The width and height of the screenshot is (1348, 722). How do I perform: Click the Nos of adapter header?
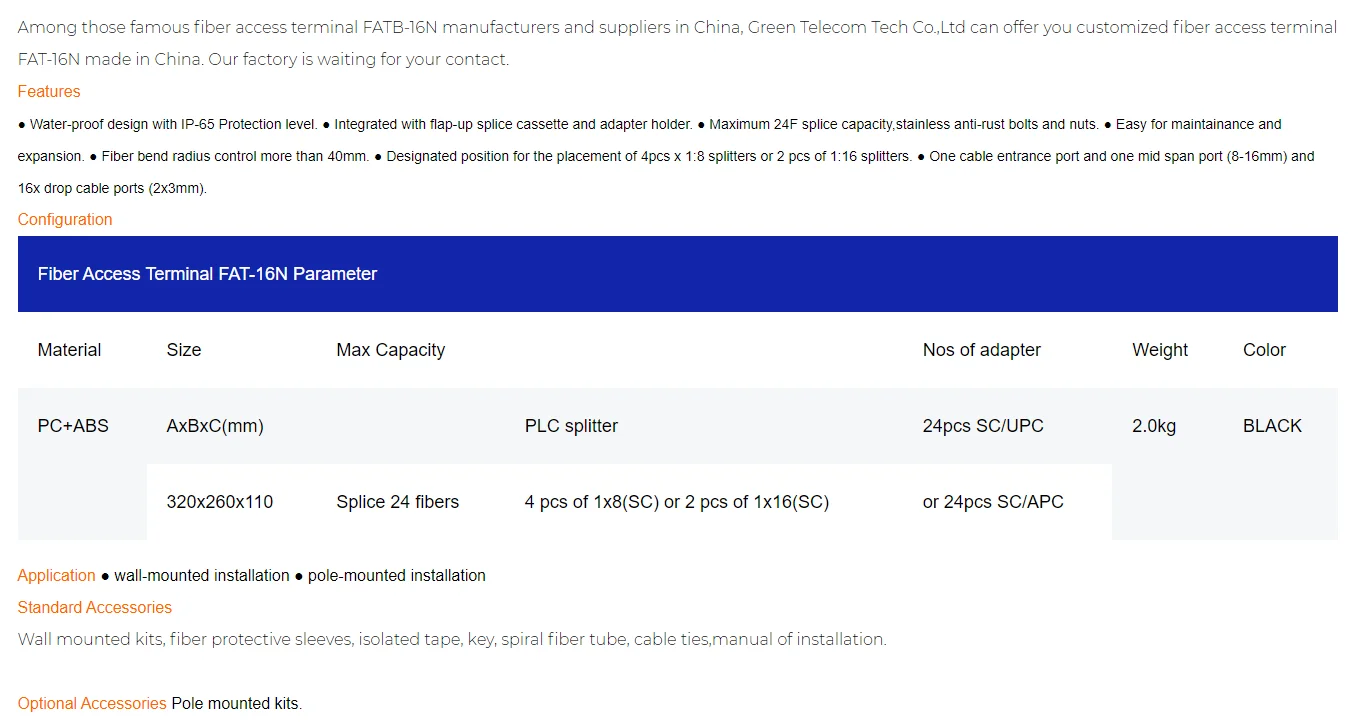click(981, 350)
